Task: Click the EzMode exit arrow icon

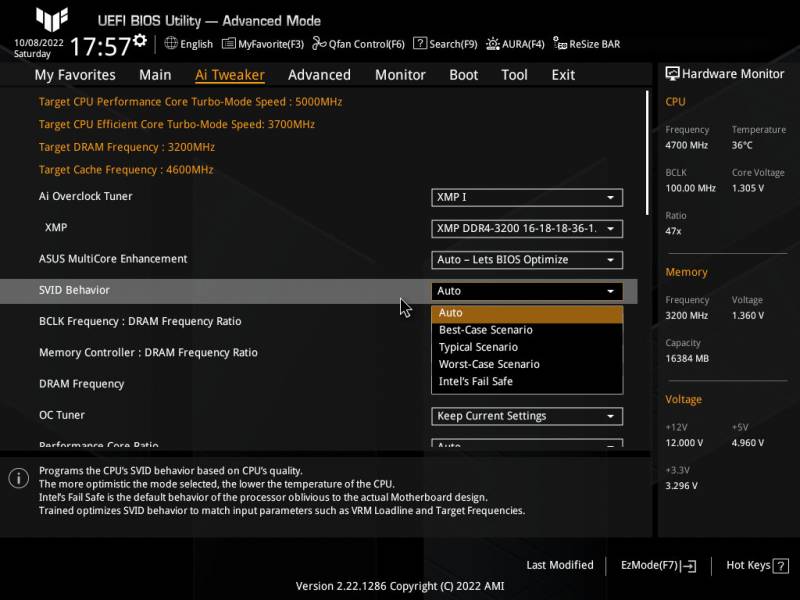Action: [x=688, y=565]
